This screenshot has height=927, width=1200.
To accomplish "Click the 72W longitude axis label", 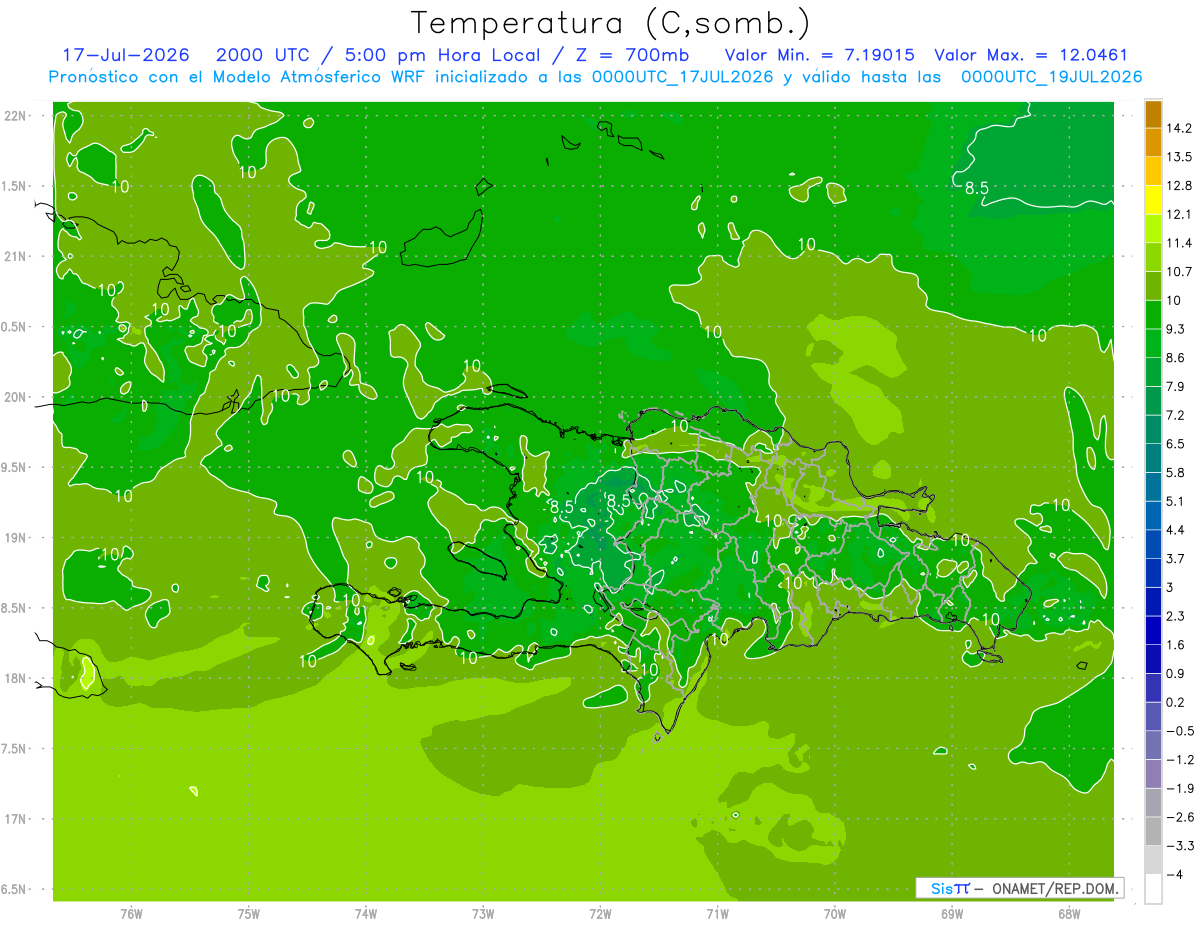I will point(600,914).
